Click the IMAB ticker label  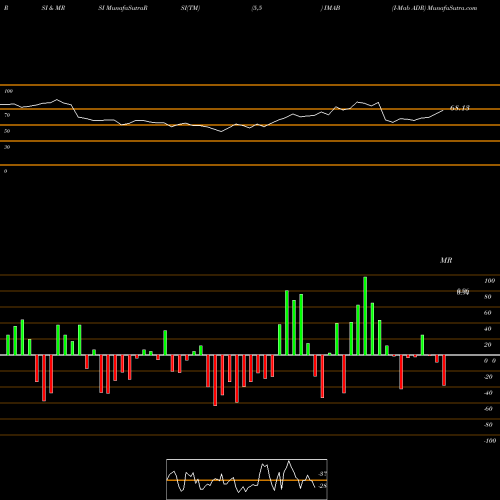point(332,8)
